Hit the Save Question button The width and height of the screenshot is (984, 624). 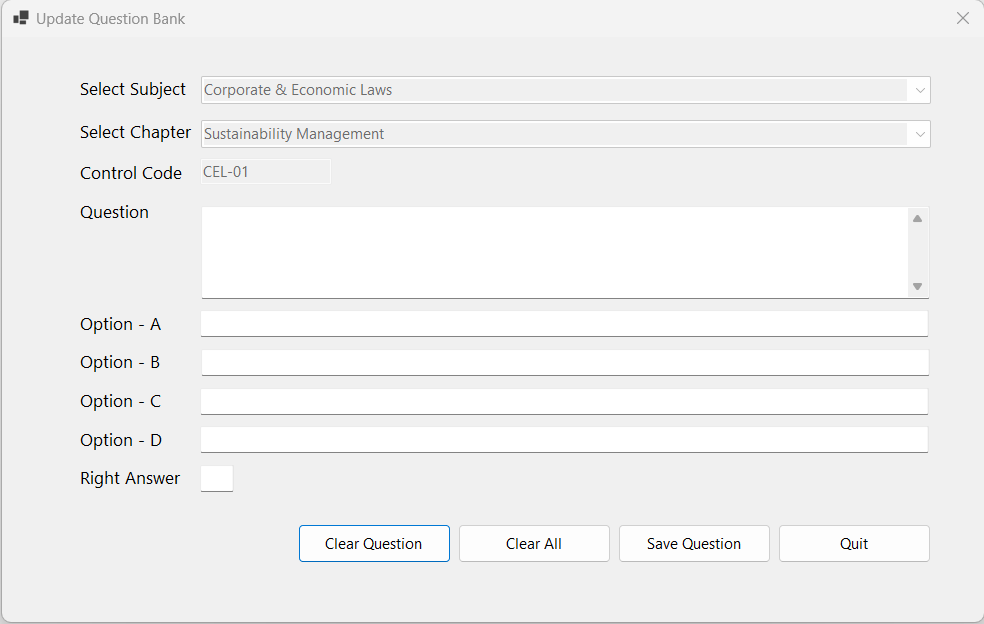point(694,544)
